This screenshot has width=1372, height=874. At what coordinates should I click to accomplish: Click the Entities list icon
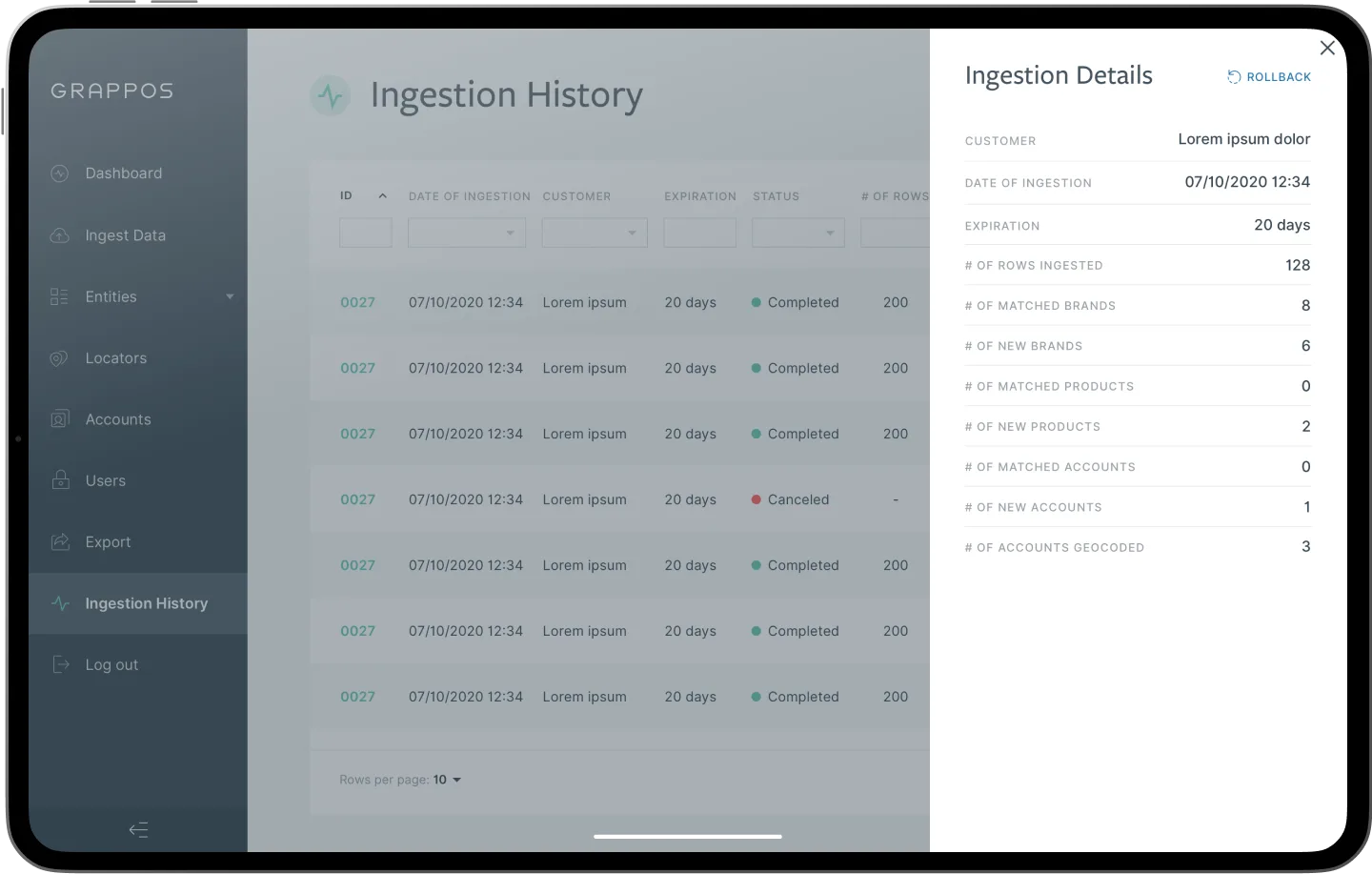[x=60, y=296]
